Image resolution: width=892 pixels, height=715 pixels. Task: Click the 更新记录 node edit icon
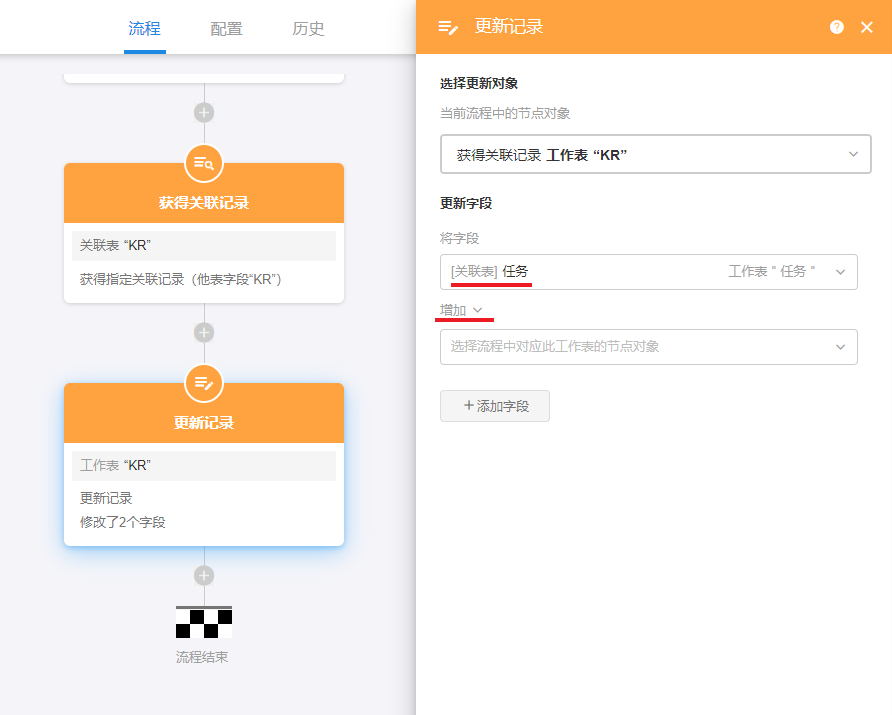point(204,383)
